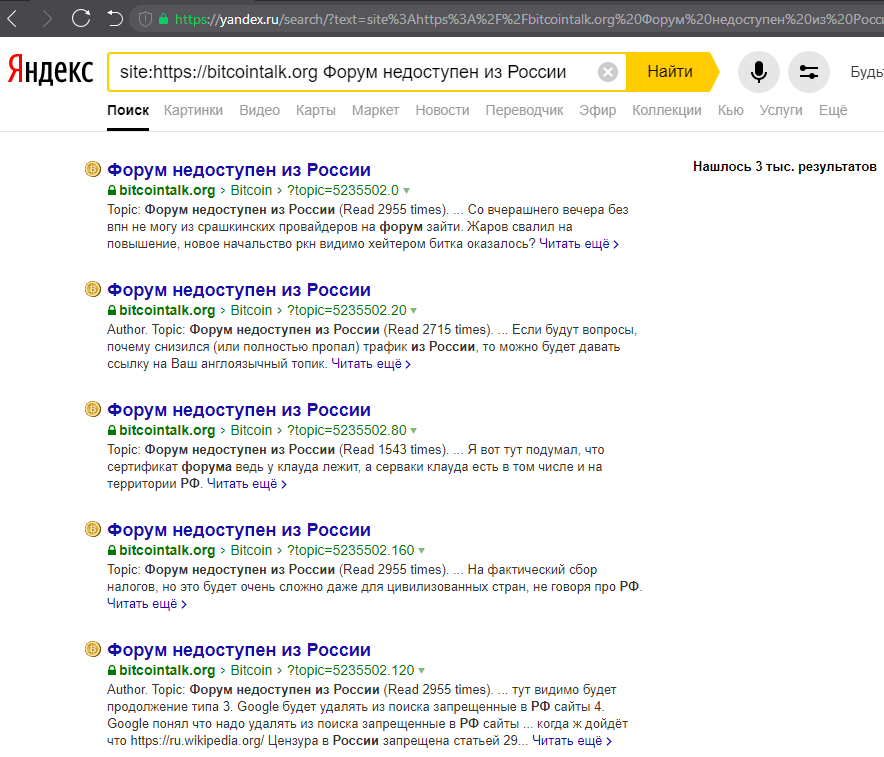Open the Ещё menu
884x757 pixels.
[833, 110]
